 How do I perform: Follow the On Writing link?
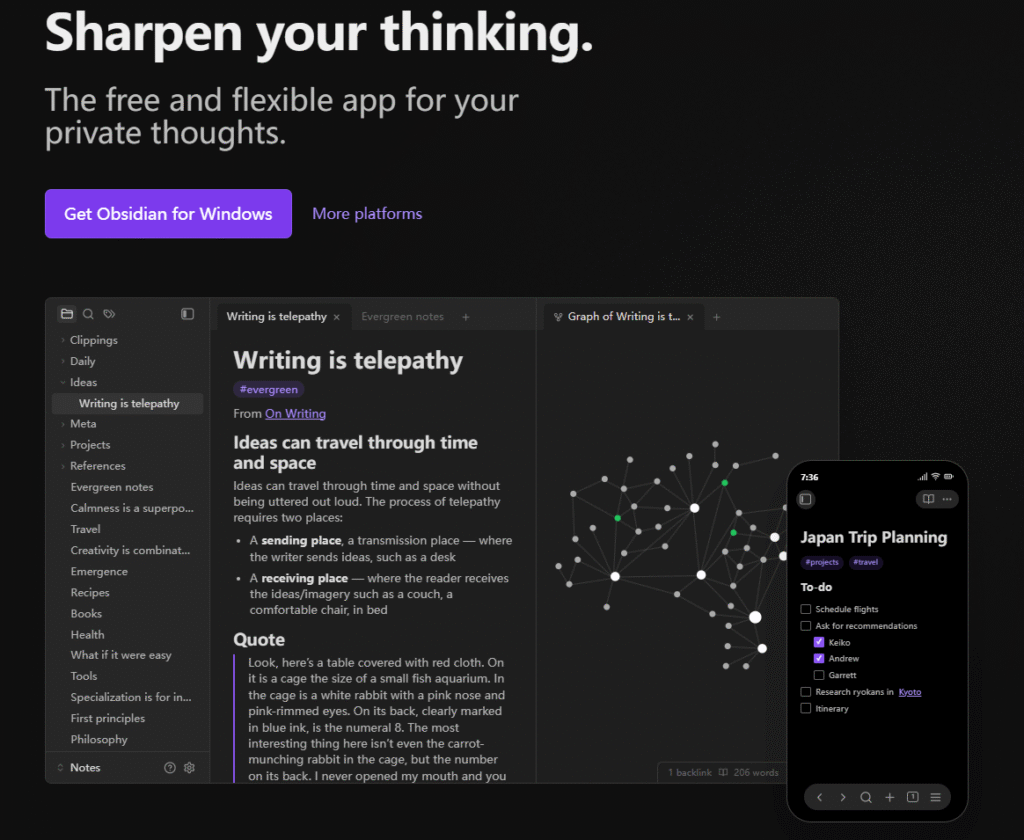pos(295,413)
